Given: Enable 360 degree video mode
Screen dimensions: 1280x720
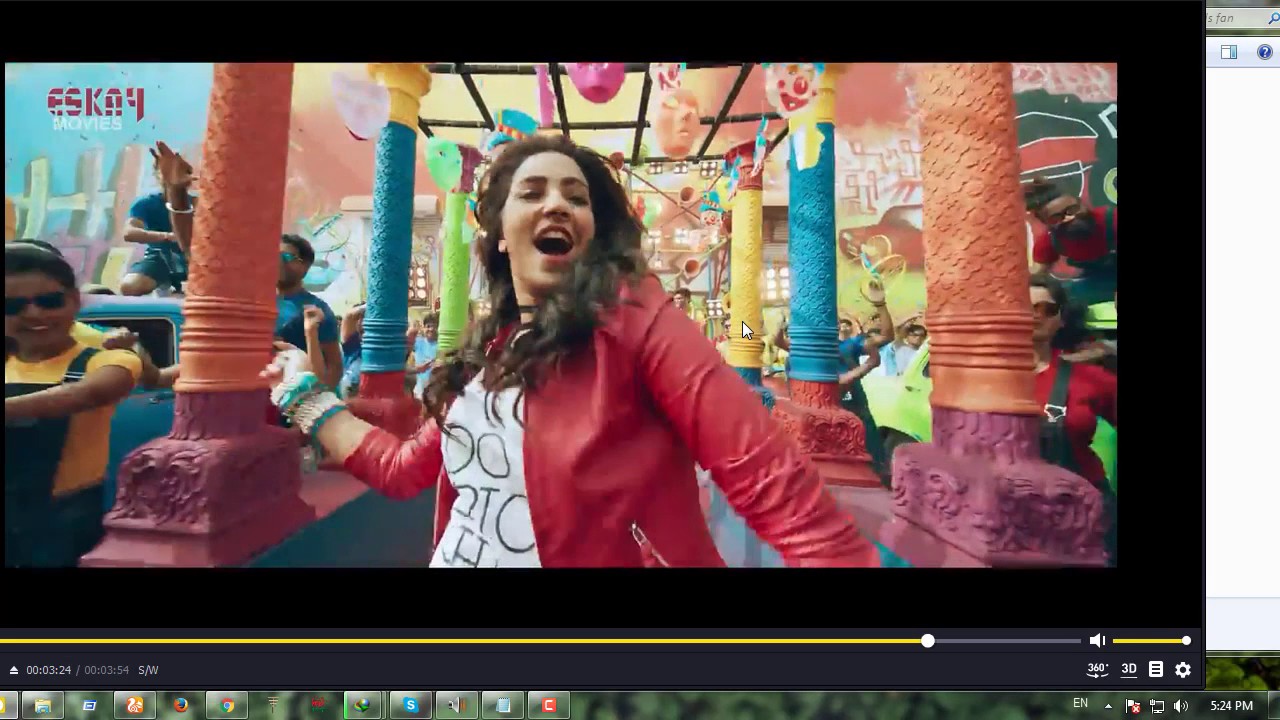Looking at the screenshot, I should pyautogui.click(x=1097, y=670).
